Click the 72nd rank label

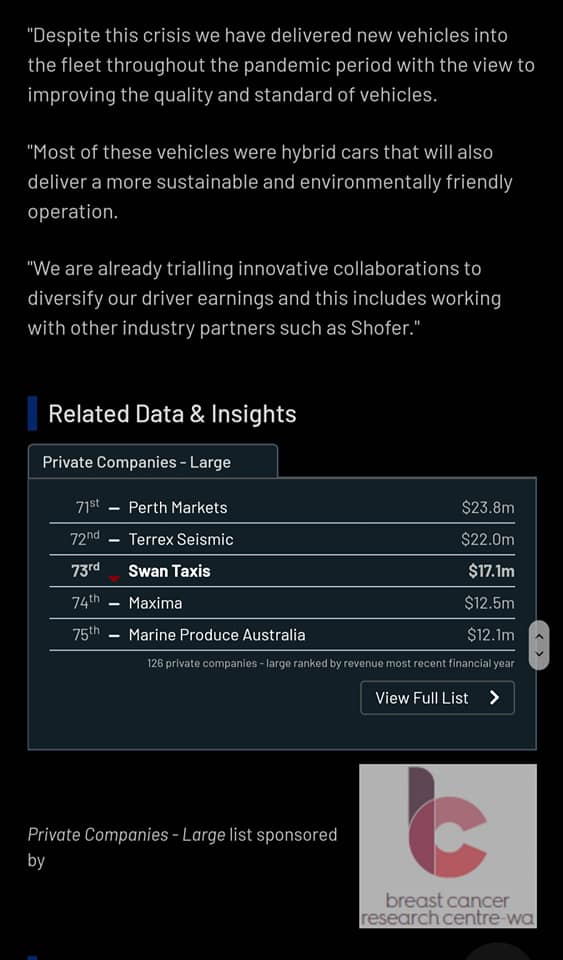[84, 539]
